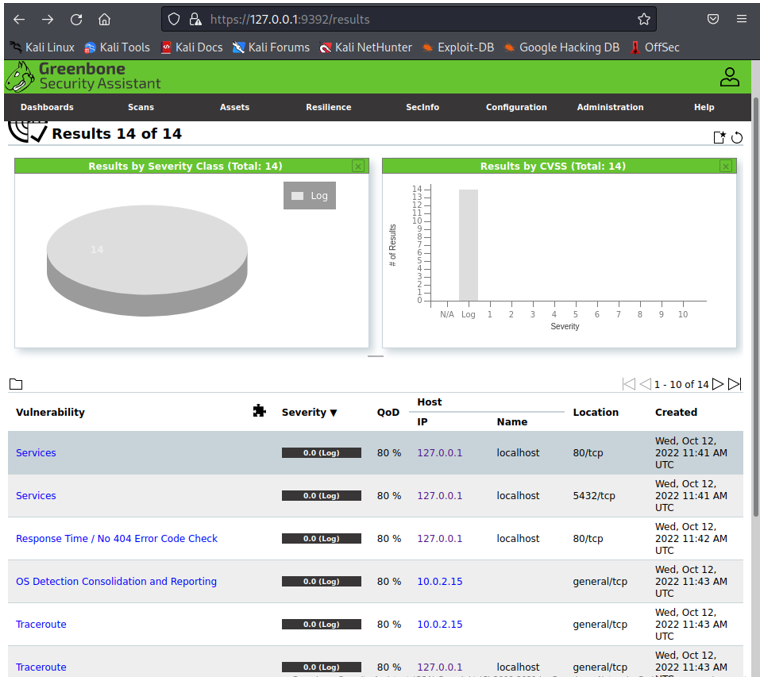This screenshot has height=685, width=764.
Task: Open the Firefox hamburger menu
Action: coord(741,19)
